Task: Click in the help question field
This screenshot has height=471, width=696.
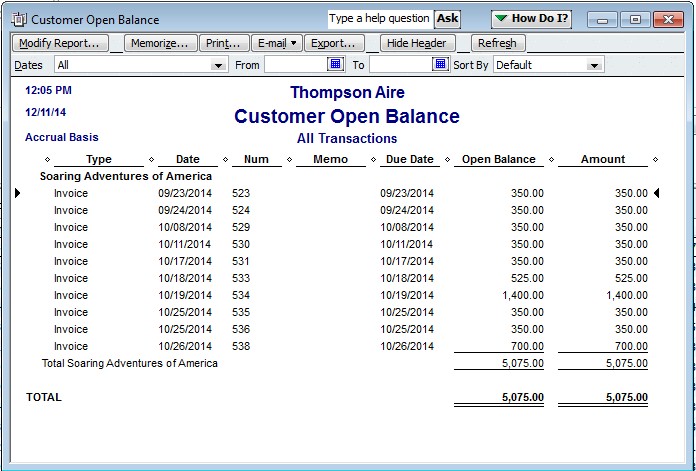Action: tap(380, 19)
